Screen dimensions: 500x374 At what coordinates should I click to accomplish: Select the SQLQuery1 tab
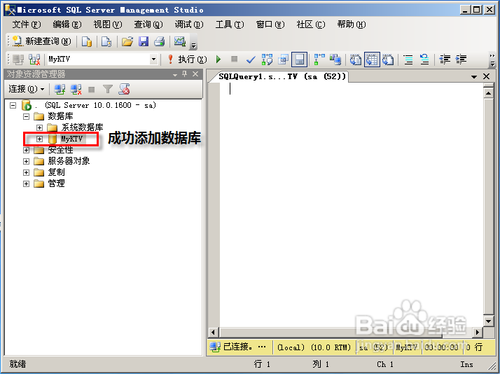282,77
